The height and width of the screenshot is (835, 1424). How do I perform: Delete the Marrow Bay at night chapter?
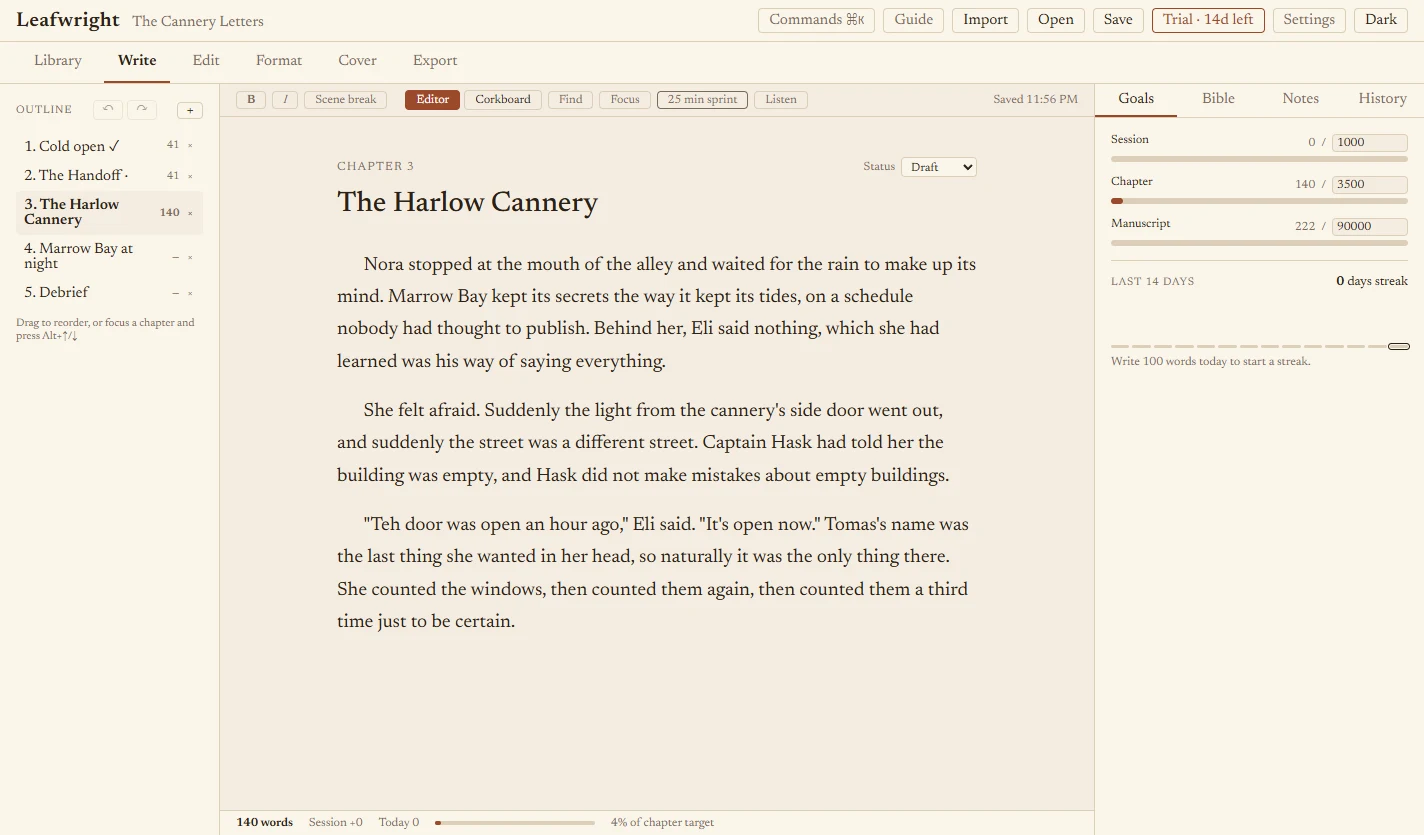190,257
